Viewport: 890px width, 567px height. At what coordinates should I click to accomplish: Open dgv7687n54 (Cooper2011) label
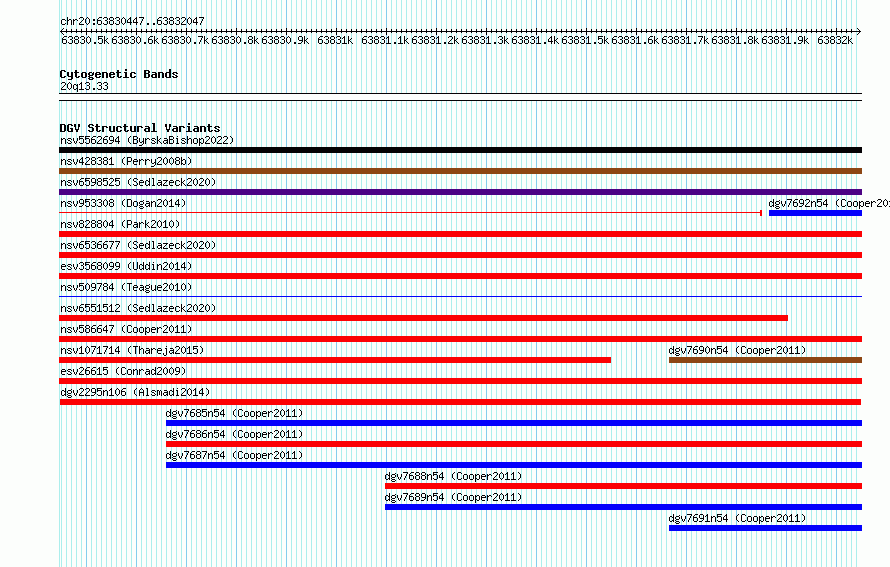click(x=234, y=455)
